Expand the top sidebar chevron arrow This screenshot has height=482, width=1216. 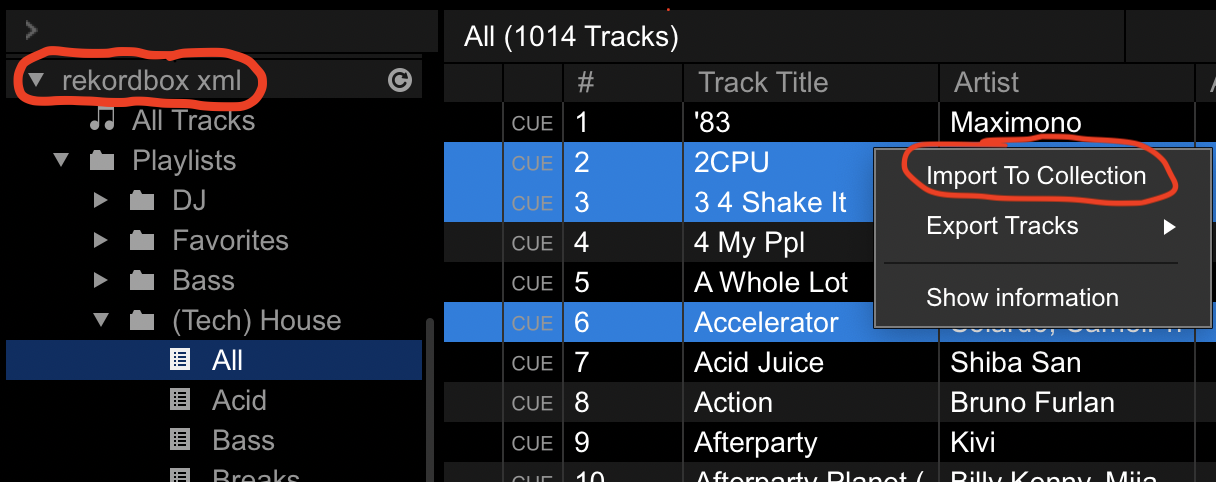click(x=31, y=30)
